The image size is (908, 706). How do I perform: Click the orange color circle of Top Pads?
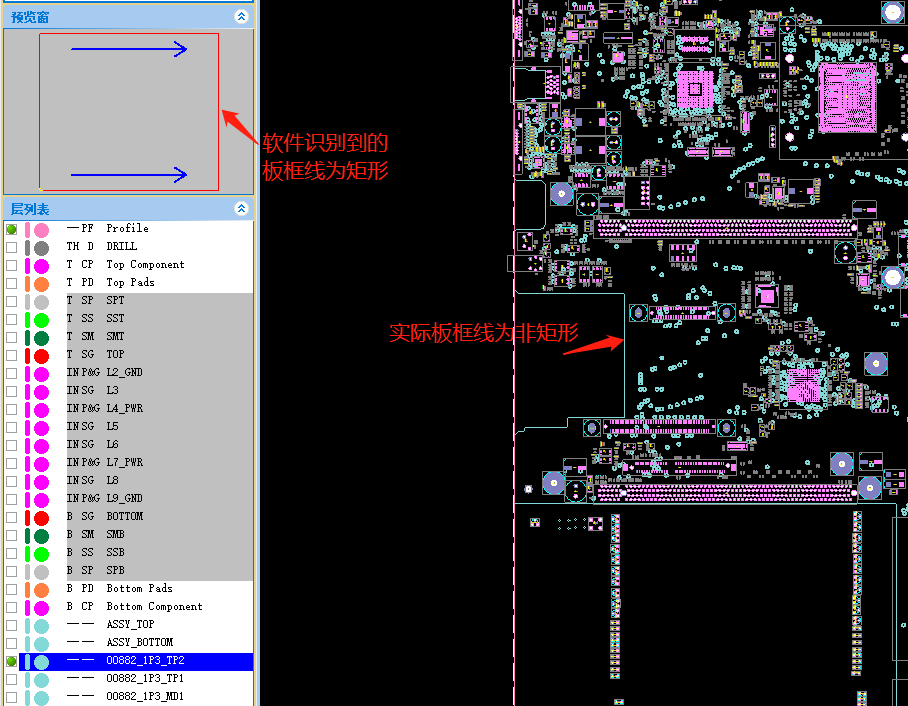tap(41, 284)
